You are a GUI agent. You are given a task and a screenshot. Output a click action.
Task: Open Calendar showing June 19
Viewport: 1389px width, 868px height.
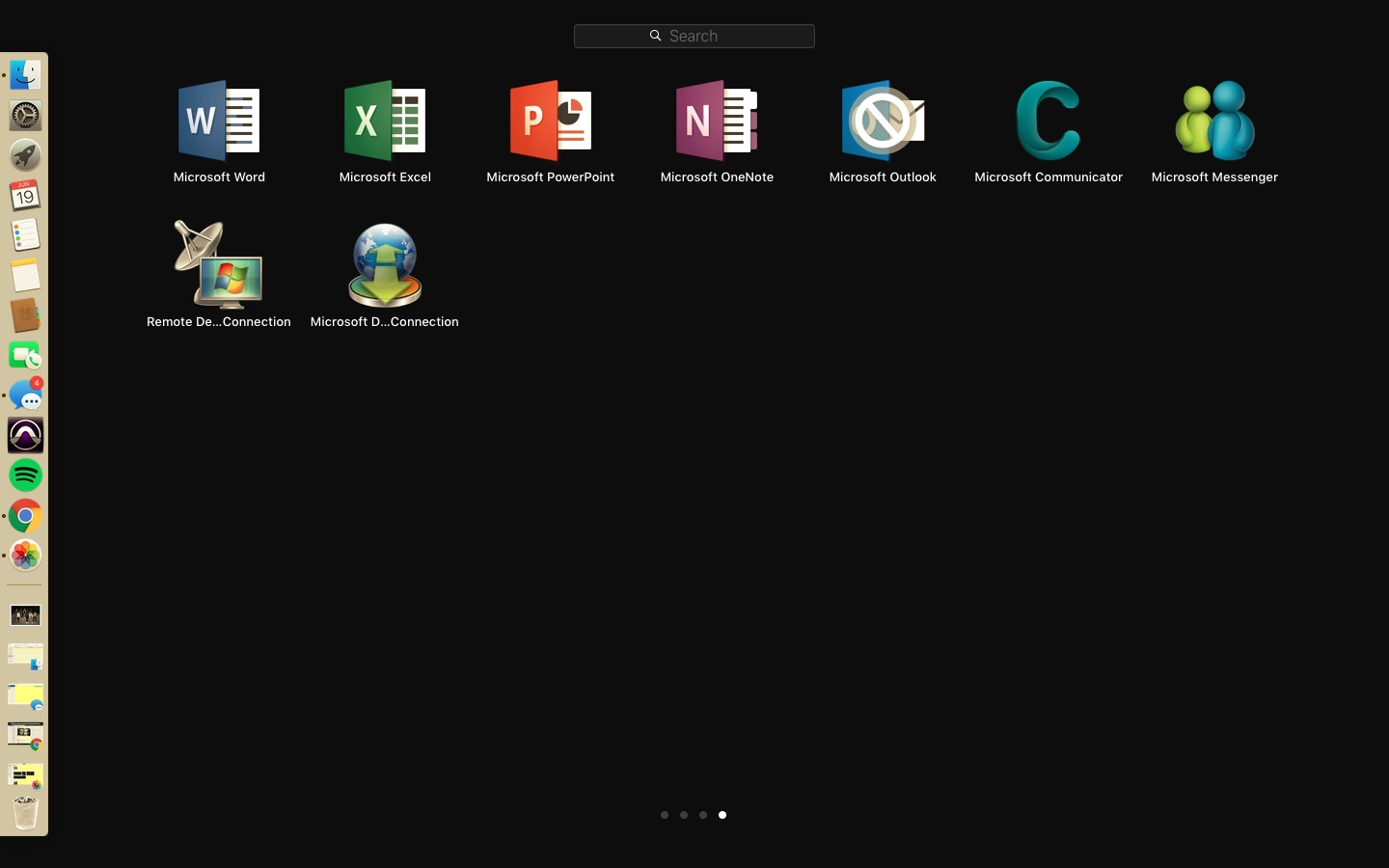pyautogui.click(x=25, y=196)
